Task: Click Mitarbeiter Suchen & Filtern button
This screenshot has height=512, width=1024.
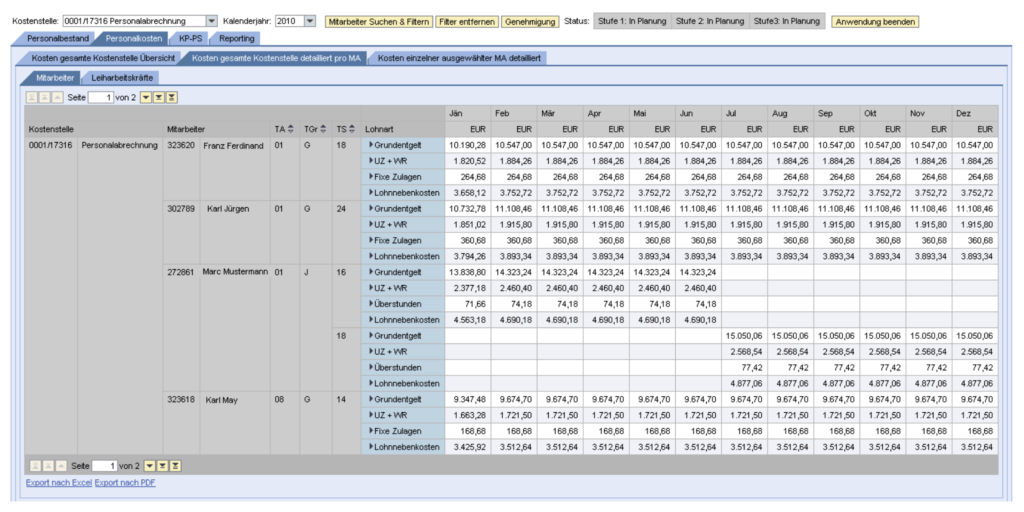Action: click(379, 22)
